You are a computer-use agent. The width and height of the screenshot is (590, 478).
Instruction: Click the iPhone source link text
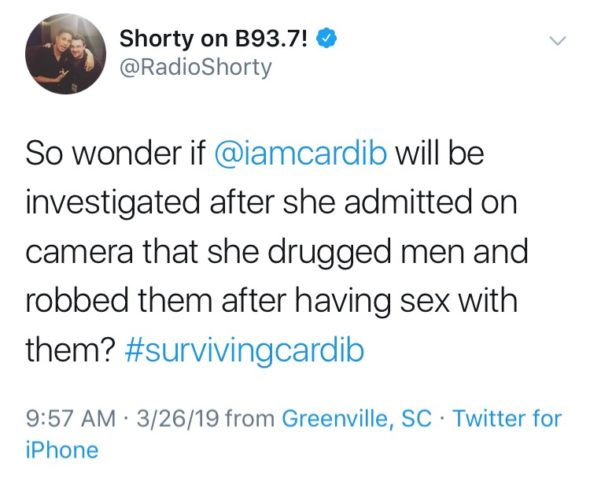62,450
